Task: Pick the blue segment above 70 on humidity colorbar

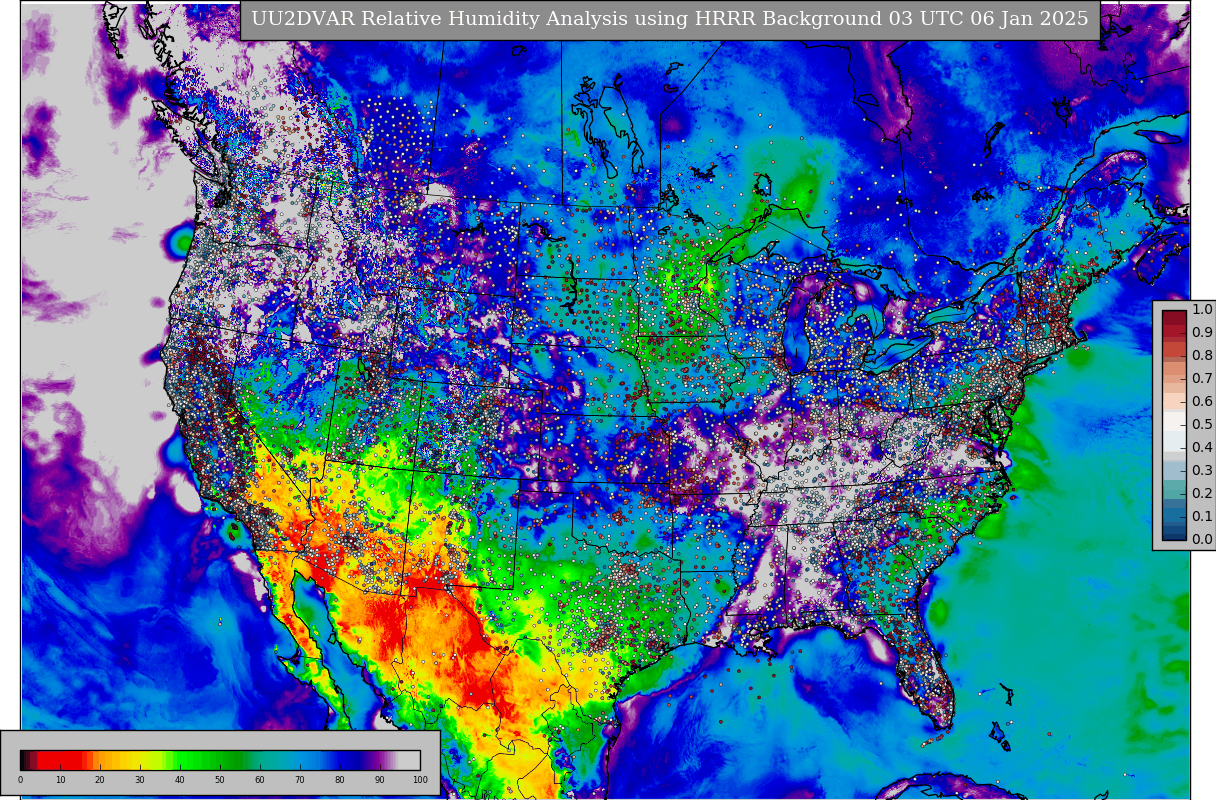Action: [300, 760]
